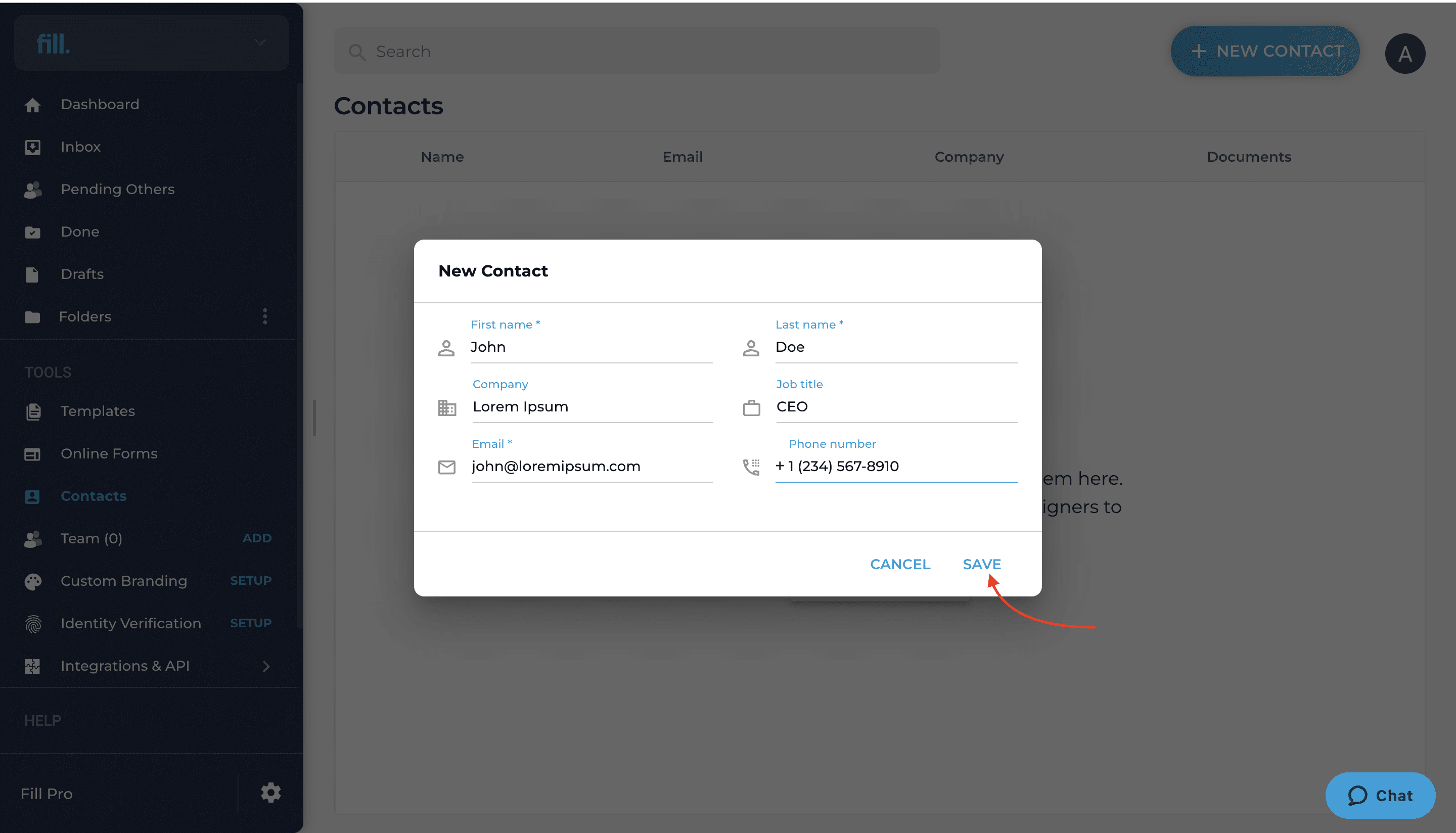Save the new contact

click(982, 564)
